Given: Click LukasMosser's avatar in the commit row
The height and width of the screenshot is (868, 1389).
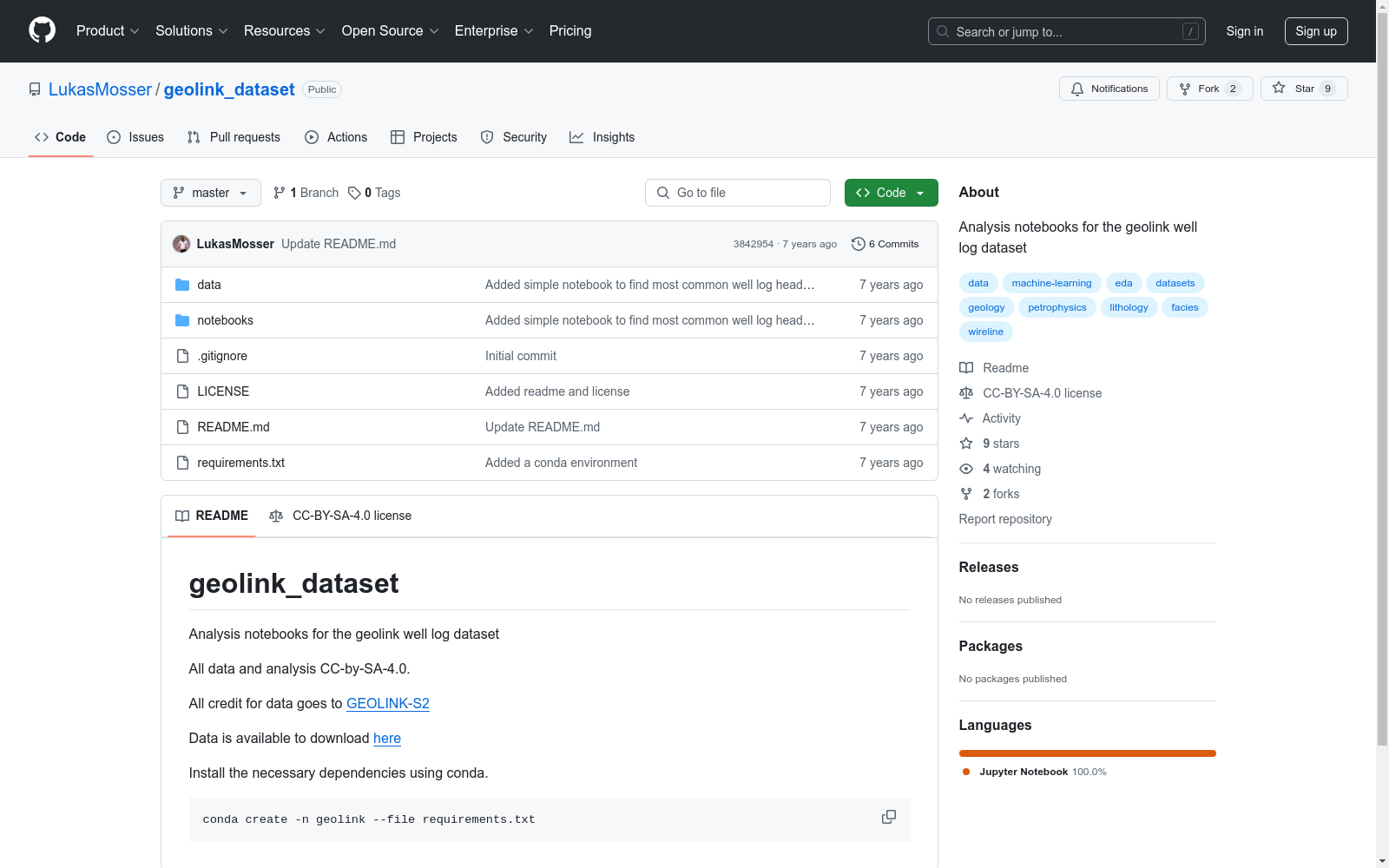Looking at the screenshot, I should (x=181, y=244).
